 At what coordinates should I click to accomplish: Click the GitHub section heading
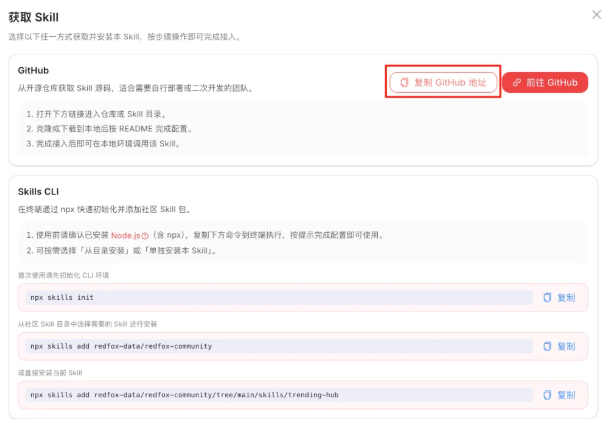click(33, 70)
